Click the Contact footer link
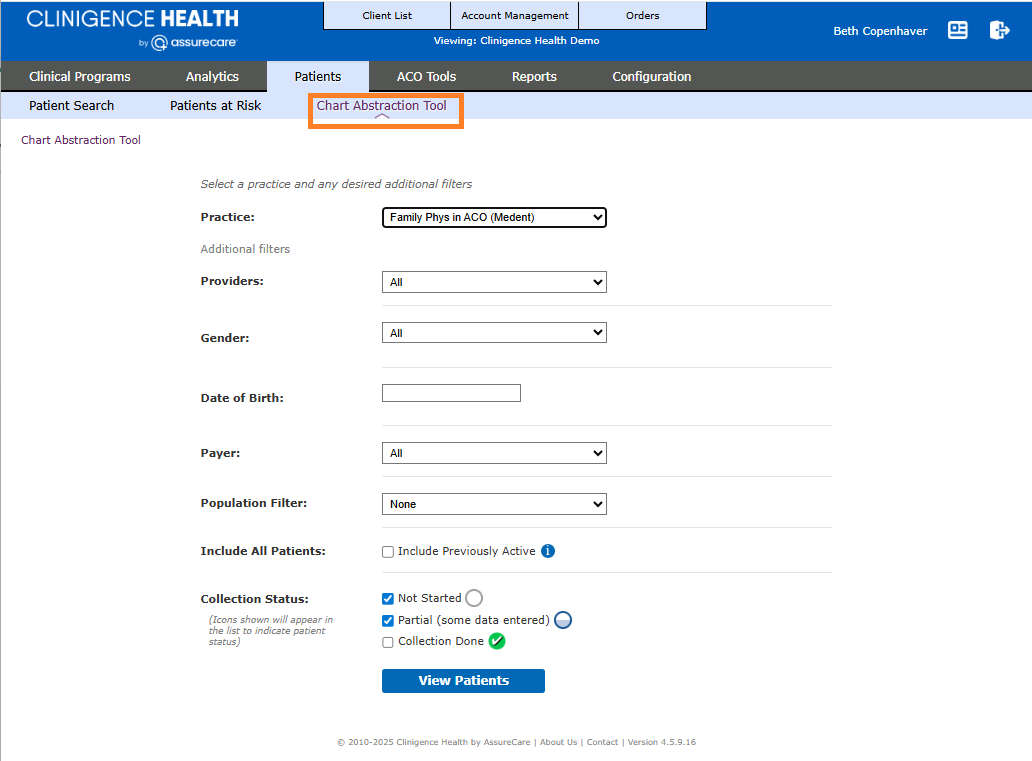Viewport: 1032px width, 761px height. [602, 742]
